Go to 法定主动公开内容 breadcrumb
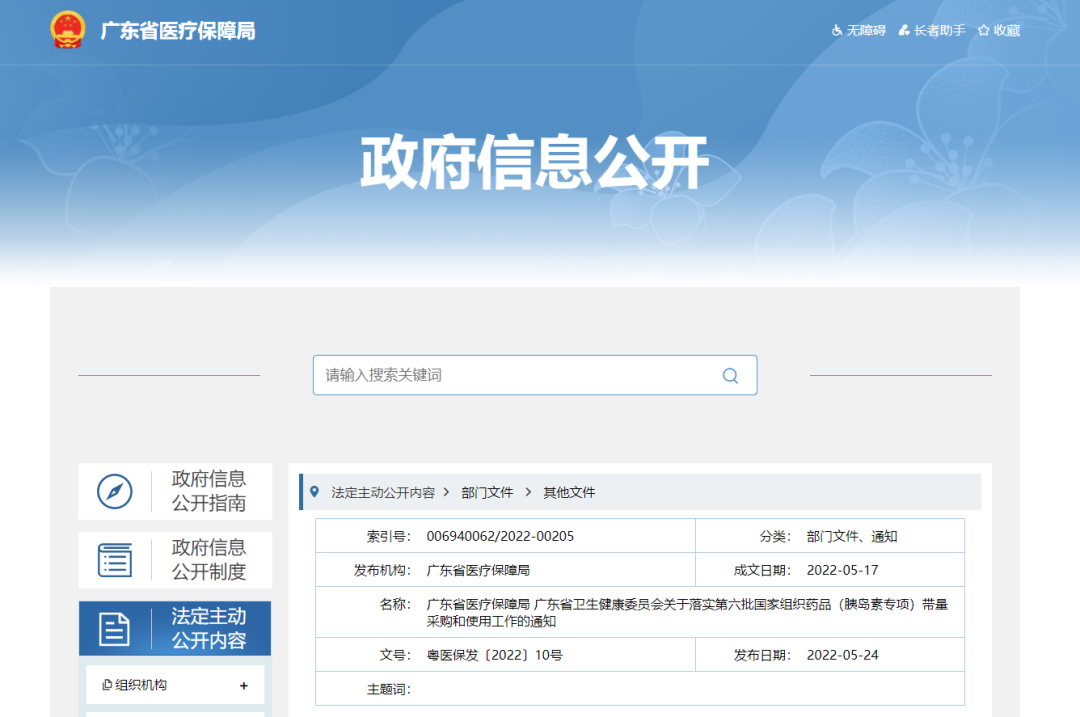 [383, 492]
